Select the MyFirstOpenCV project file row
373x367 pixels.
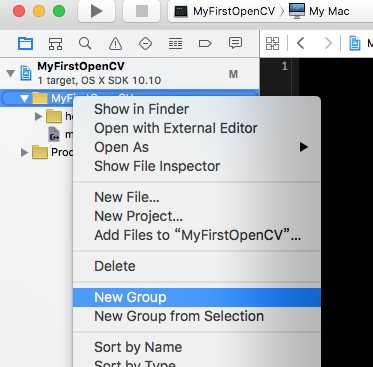pos(129,73)
